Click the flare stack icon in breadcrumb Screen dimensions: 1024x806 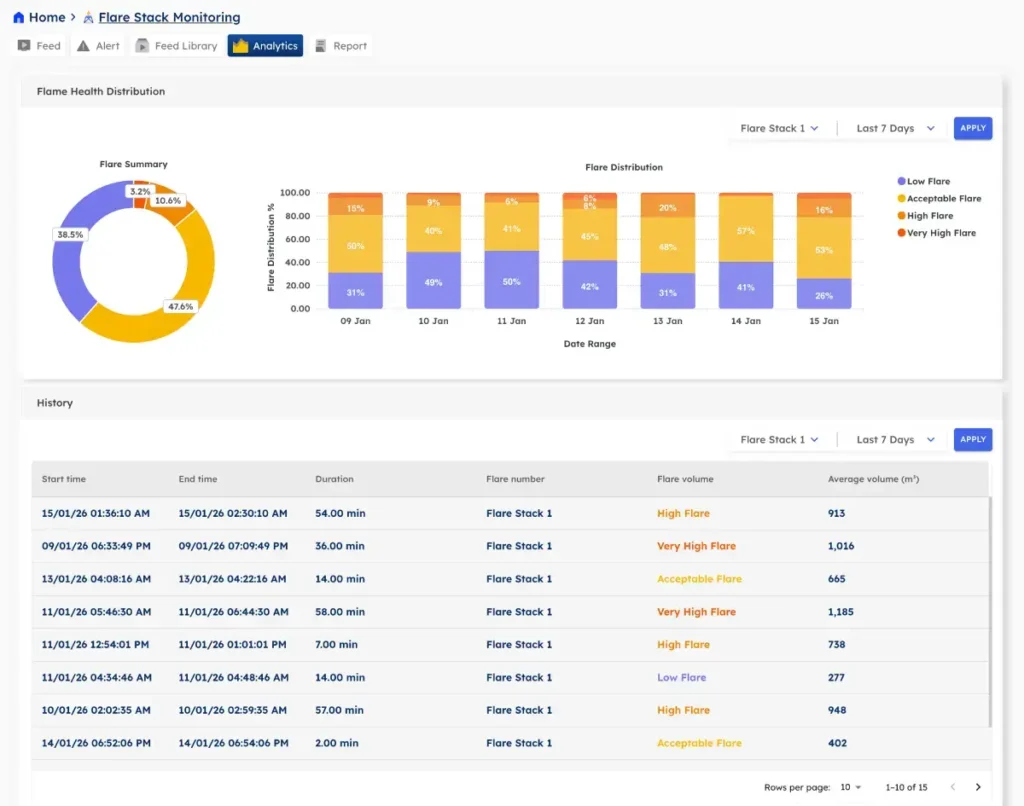89,18
